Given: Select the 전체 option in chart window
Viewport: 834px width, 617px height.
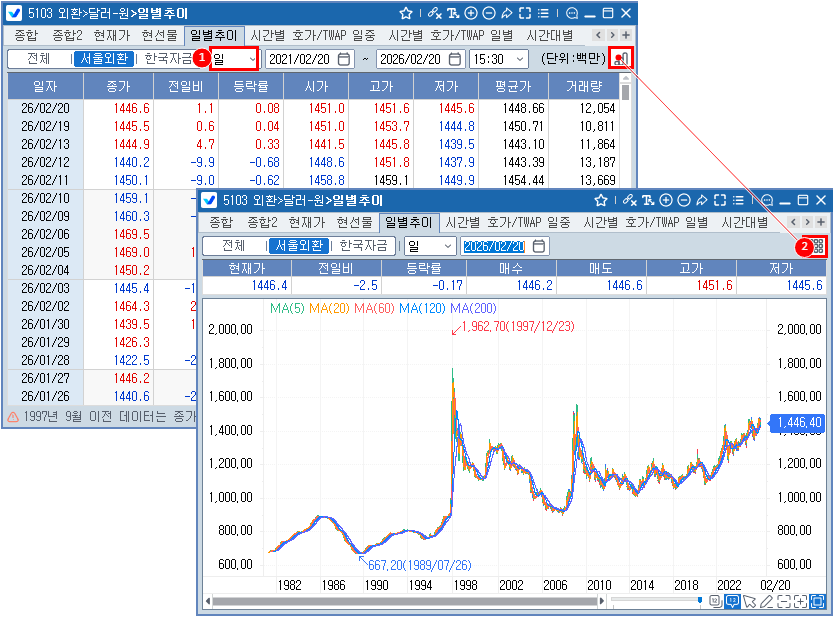Looking at the screenshot, I should point(234,246).
